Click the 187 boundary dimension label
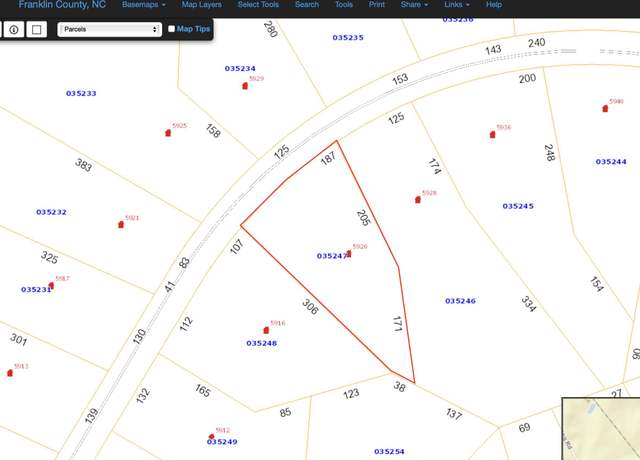The height and width of the screenshot is (460, 640). [328, 158]
